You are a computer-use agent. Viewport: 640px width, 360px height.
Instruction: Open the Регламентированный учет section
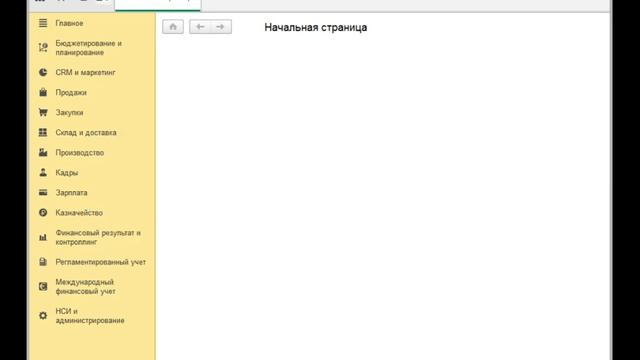[x=100, y=262]
